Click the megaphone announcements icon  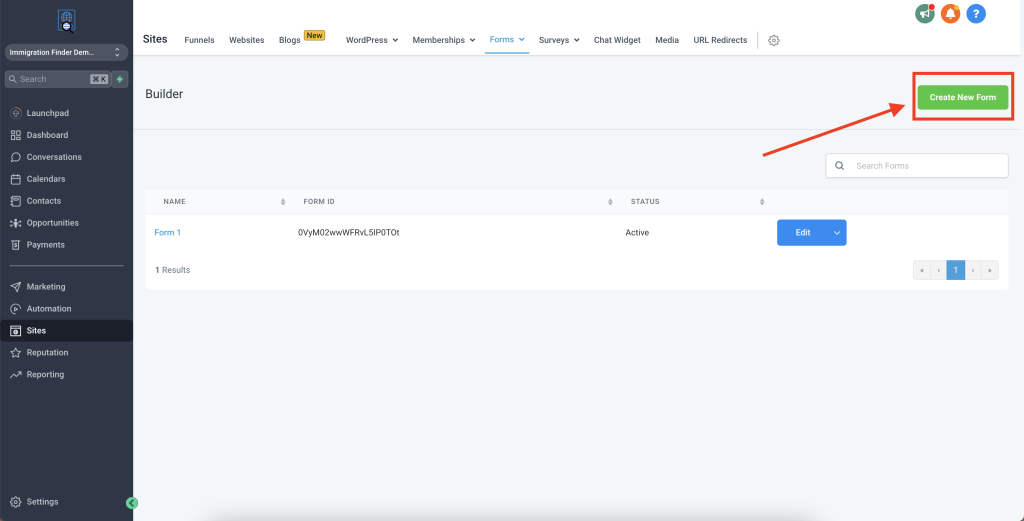pyautogui.click(x=925, y=14)
